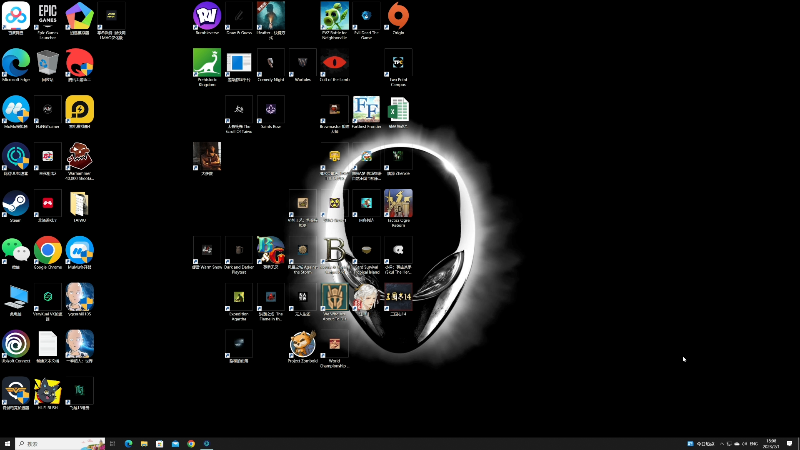Open WeChat from the desktop
Screen dimensions: 800x450
[16, 250]
